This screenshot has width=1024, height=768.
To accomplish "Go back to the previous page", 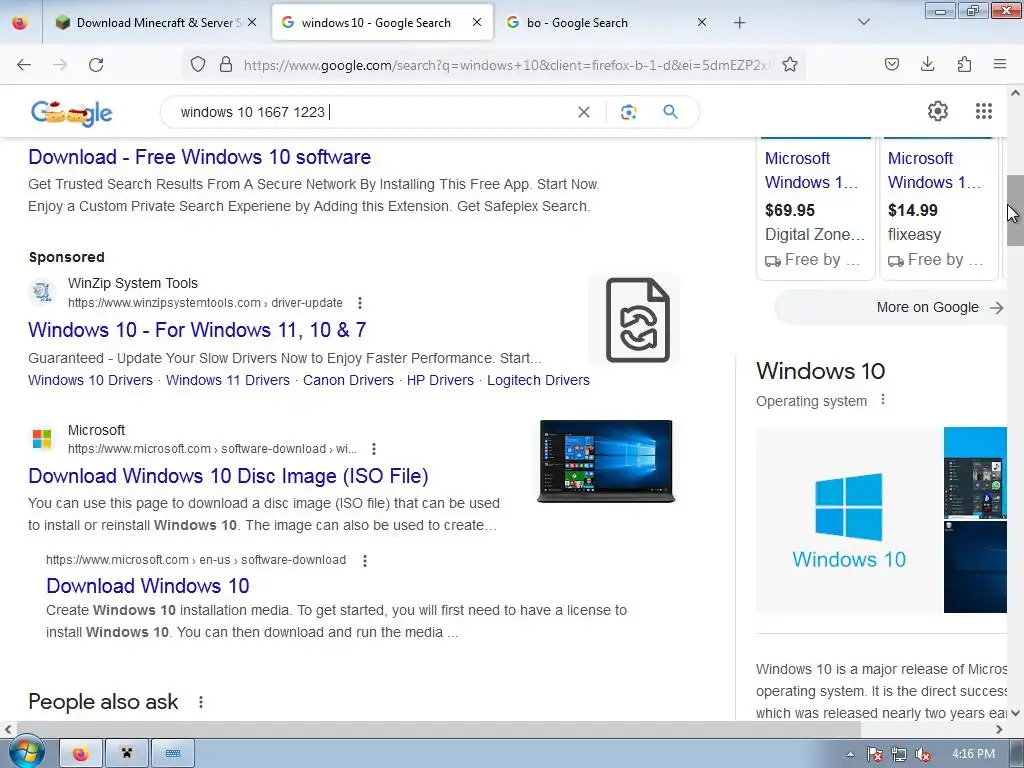I will coord(24,65).
